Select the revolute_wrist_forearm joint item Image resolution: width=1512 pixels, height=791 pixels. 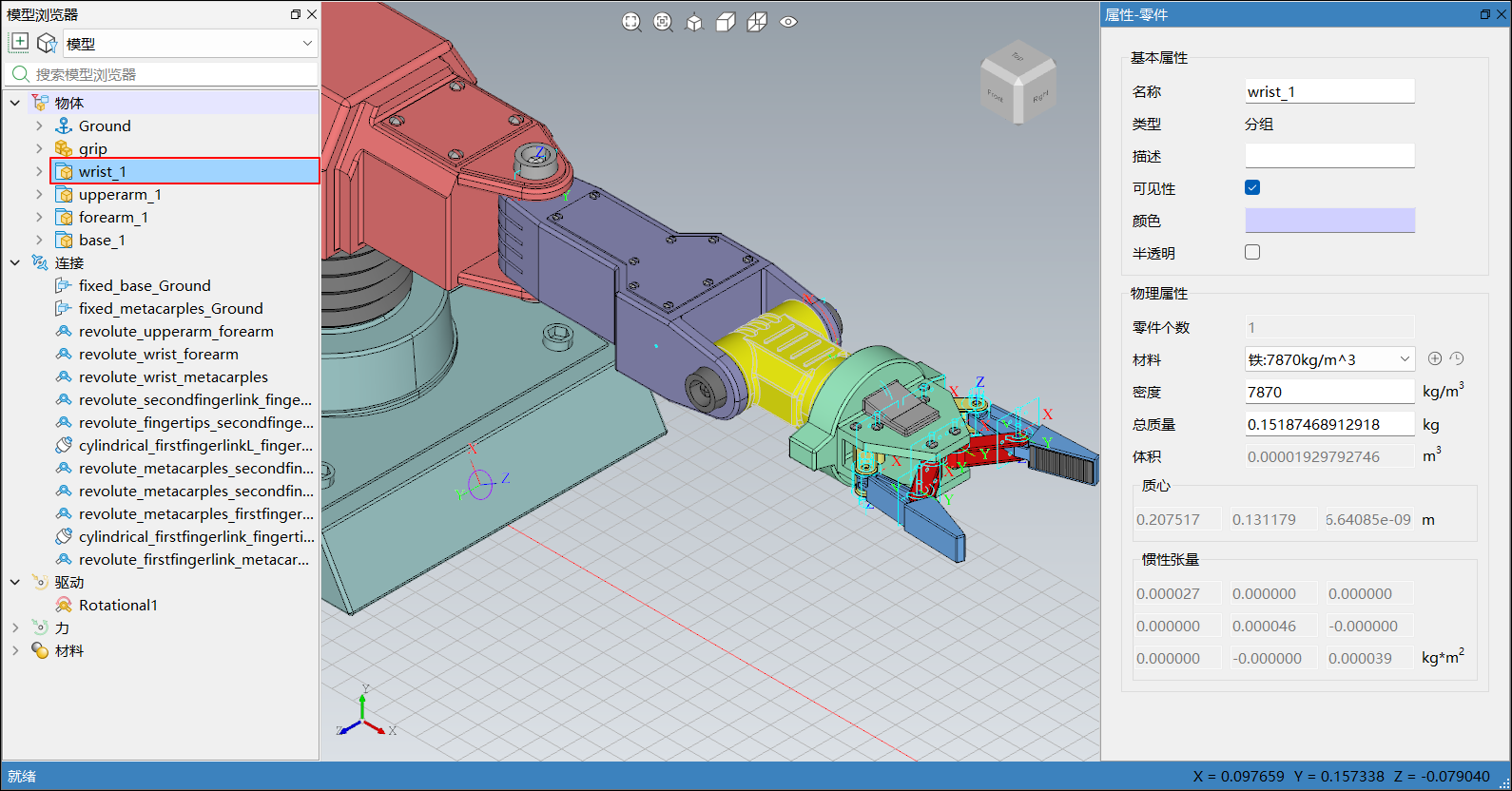point(158,354)
